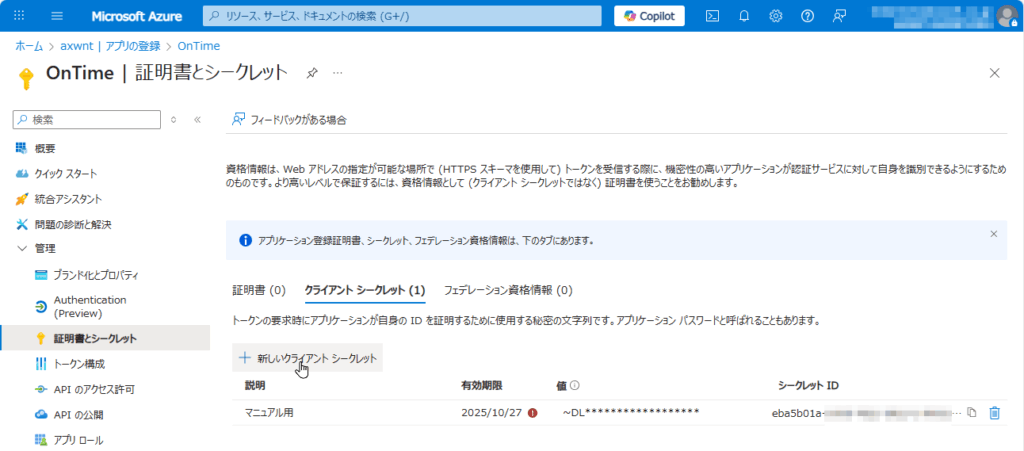
Task: Open the notifications bell
Action: [x=744, y=16]
